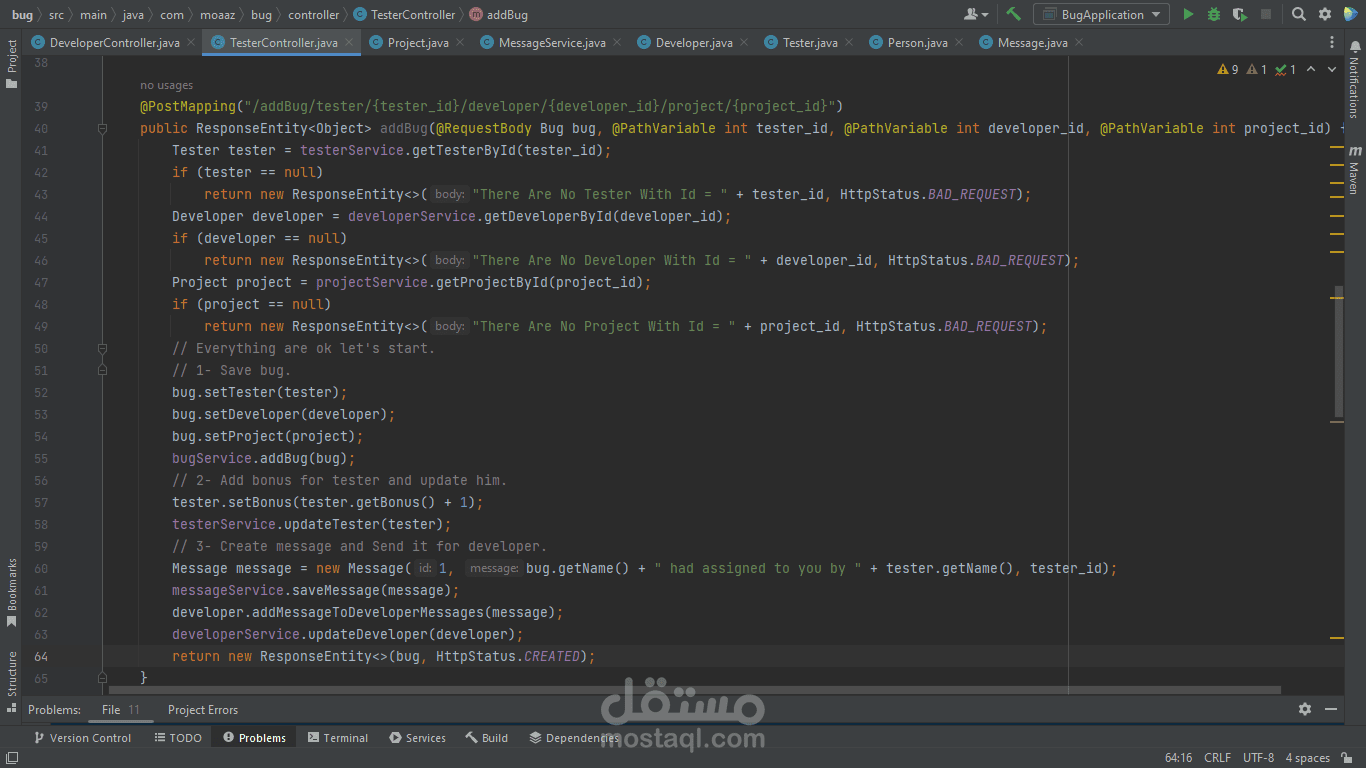Open IDE settings gear in top toolbar

pyautogui.click(x=1325, y=14)
